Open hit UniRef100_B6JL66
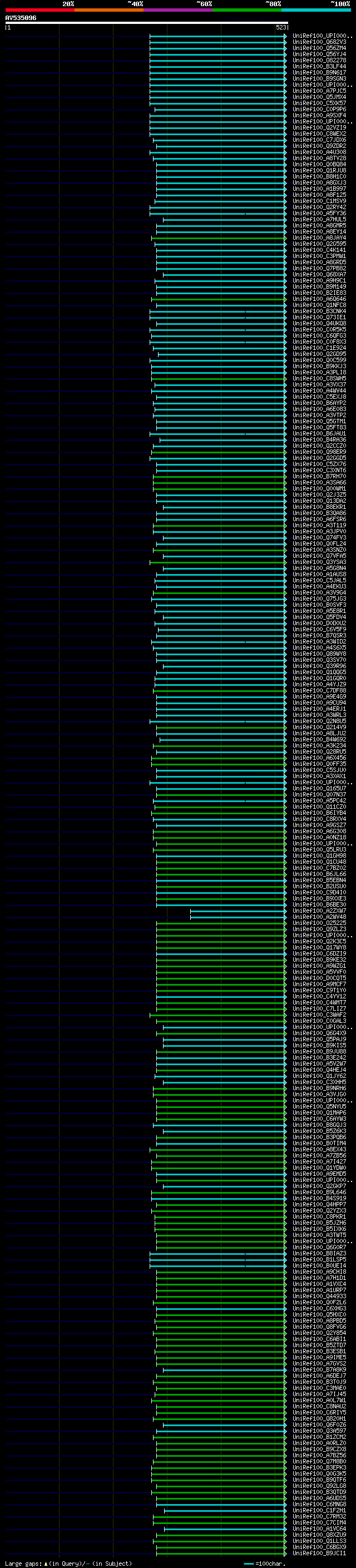 [x=319, y=874]
